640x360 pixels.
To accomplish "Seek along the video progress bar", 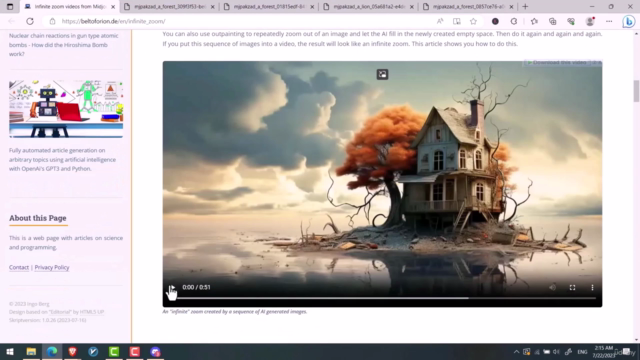I will click(382, 298).
